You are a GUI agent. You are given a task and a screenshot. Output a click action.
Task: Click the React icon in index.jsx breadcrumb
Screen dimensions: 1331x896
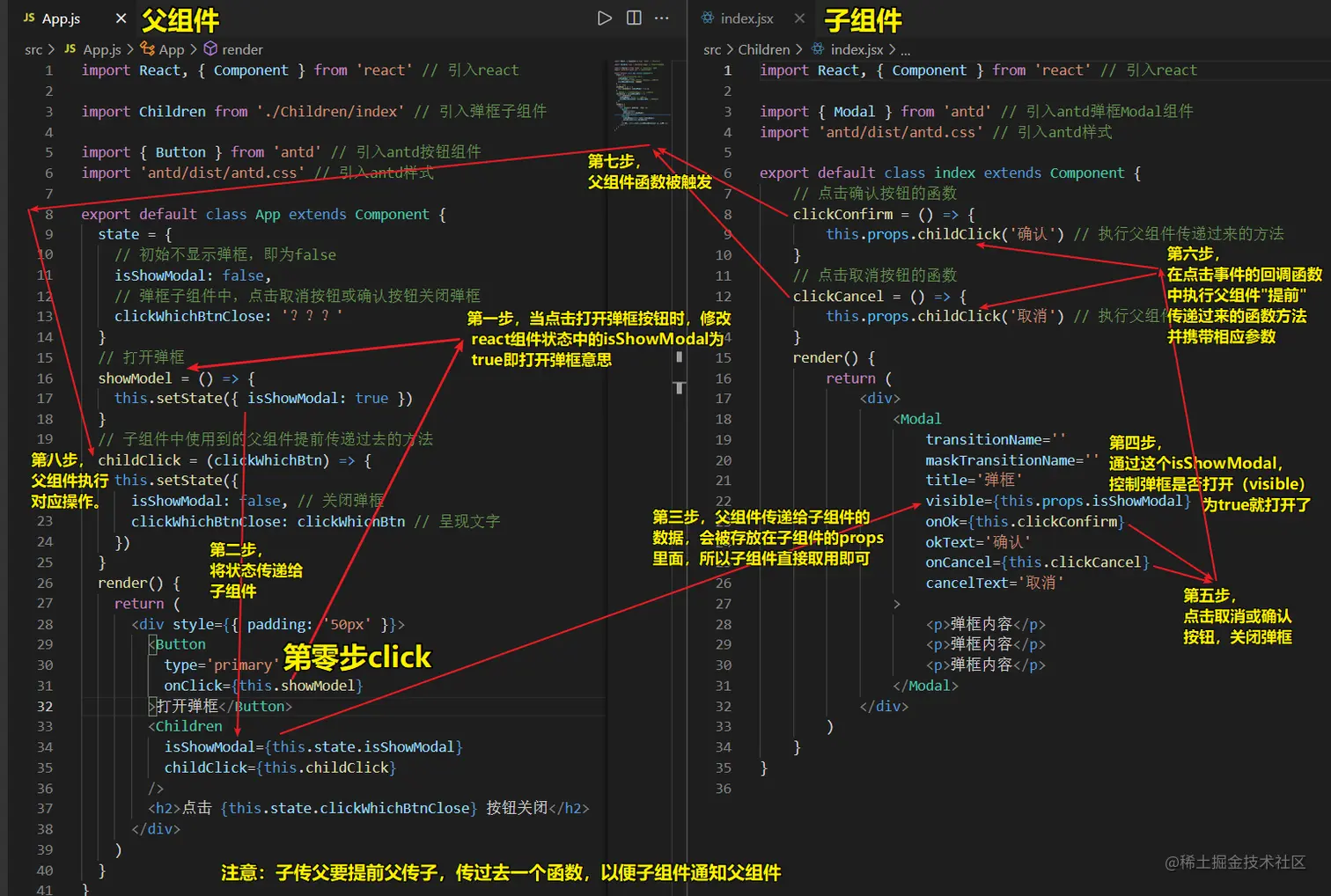click(818, 49)
